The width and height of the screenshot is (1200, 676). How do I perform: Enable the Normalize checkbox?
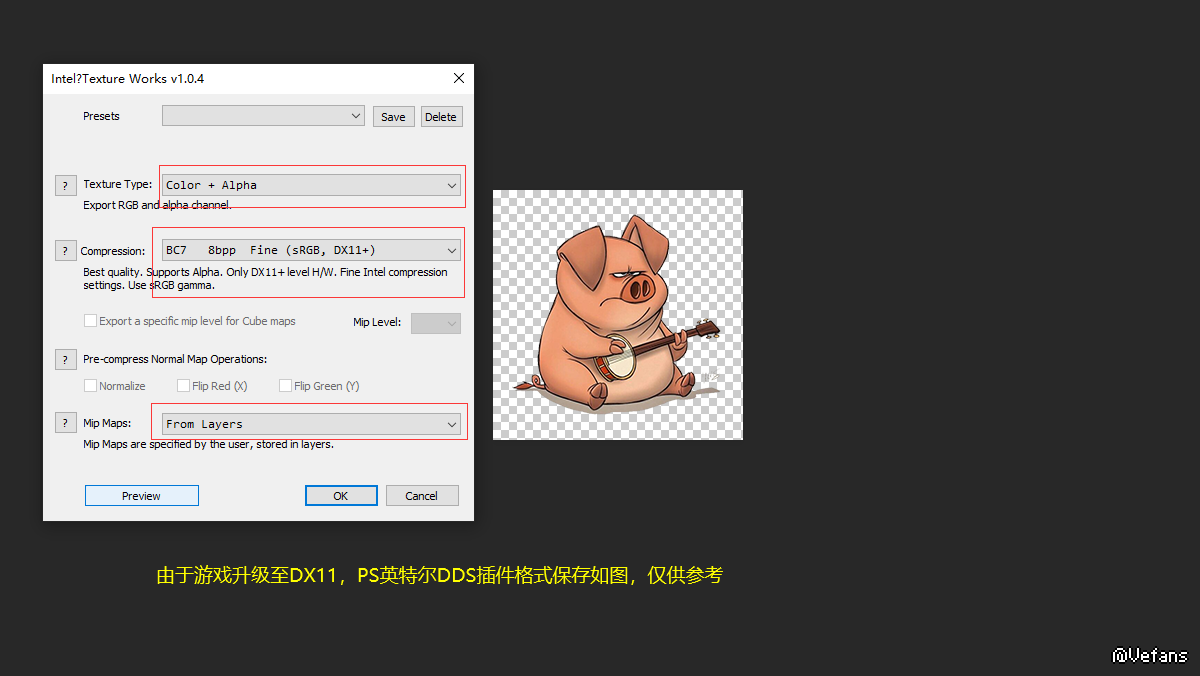91,386
